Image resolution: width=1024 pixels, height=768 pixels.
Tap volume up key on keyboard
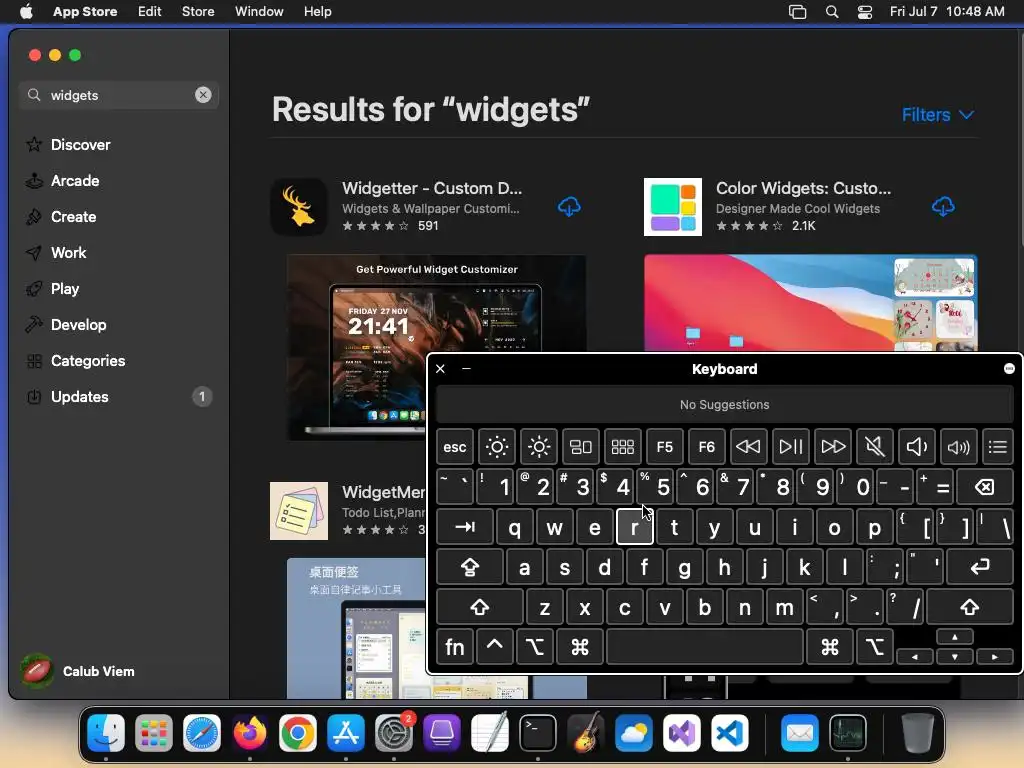(959, 447)
